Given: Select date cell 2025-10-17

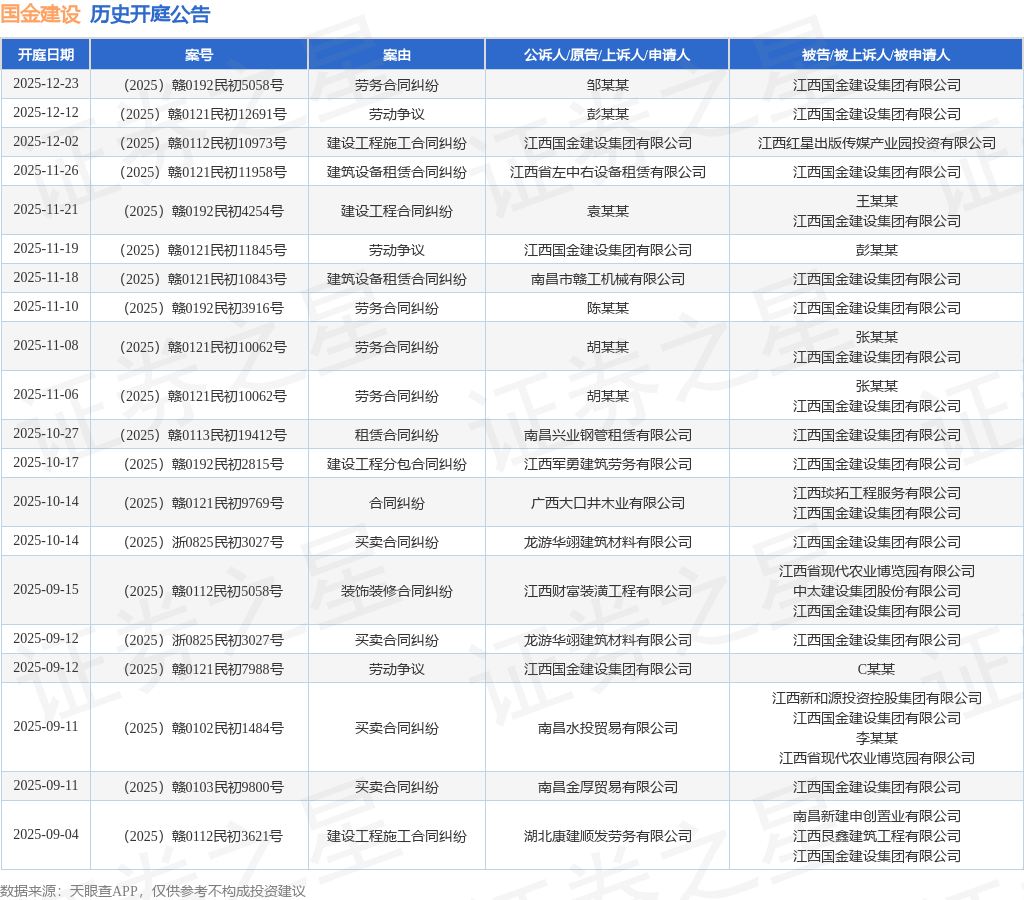Looking at the screenshot, I should tap(46, 462).
